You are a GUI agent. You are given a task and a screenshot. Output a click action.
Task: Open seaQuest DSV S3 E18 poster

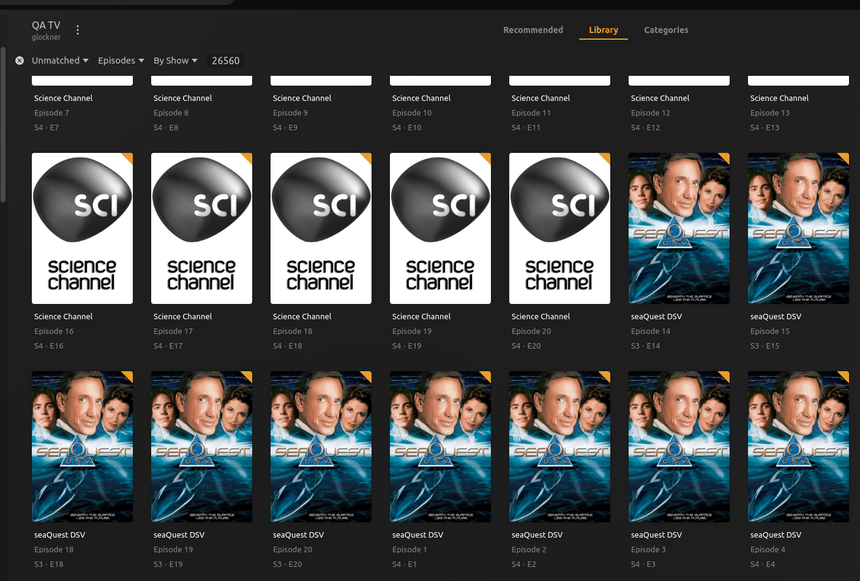[82, 447]
